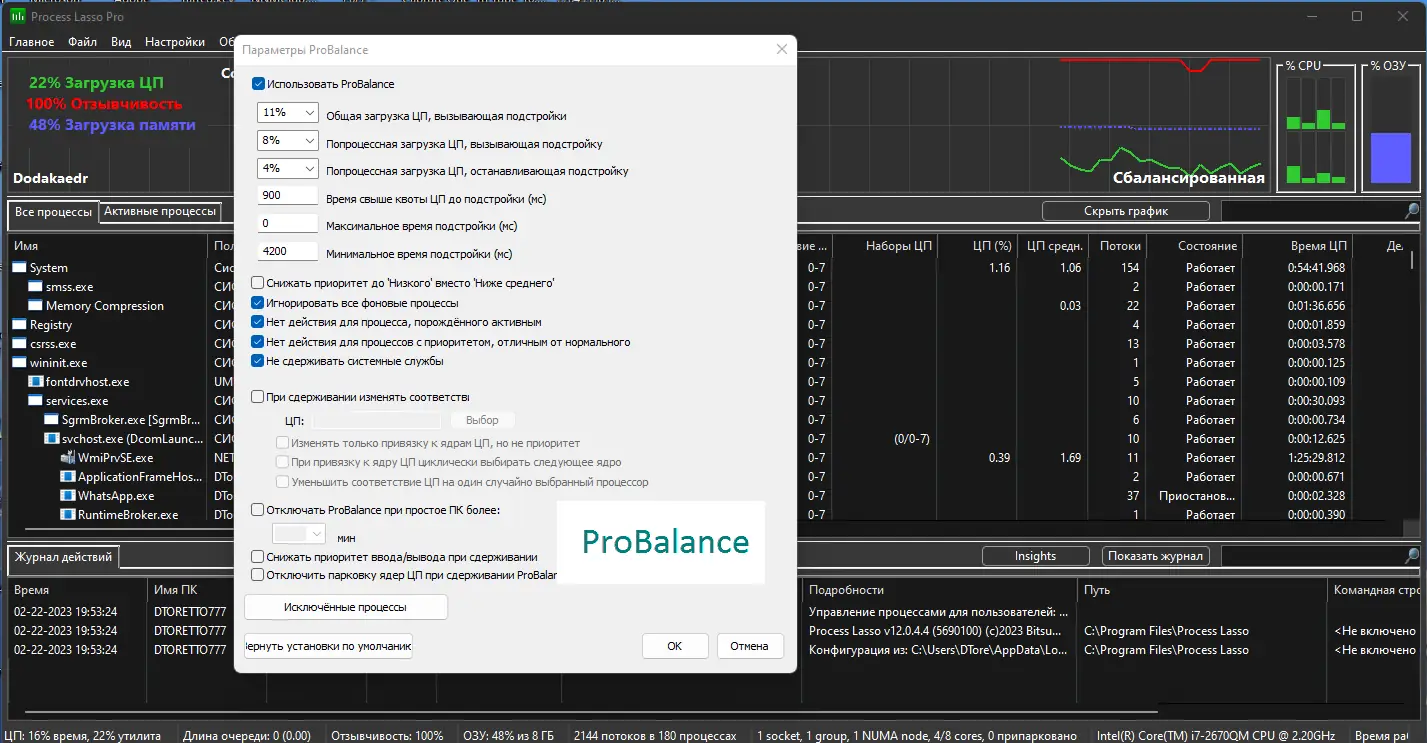The image size is (1427, 743).
Task: Click the Максимальное время подстройки field
Action: 287,225
